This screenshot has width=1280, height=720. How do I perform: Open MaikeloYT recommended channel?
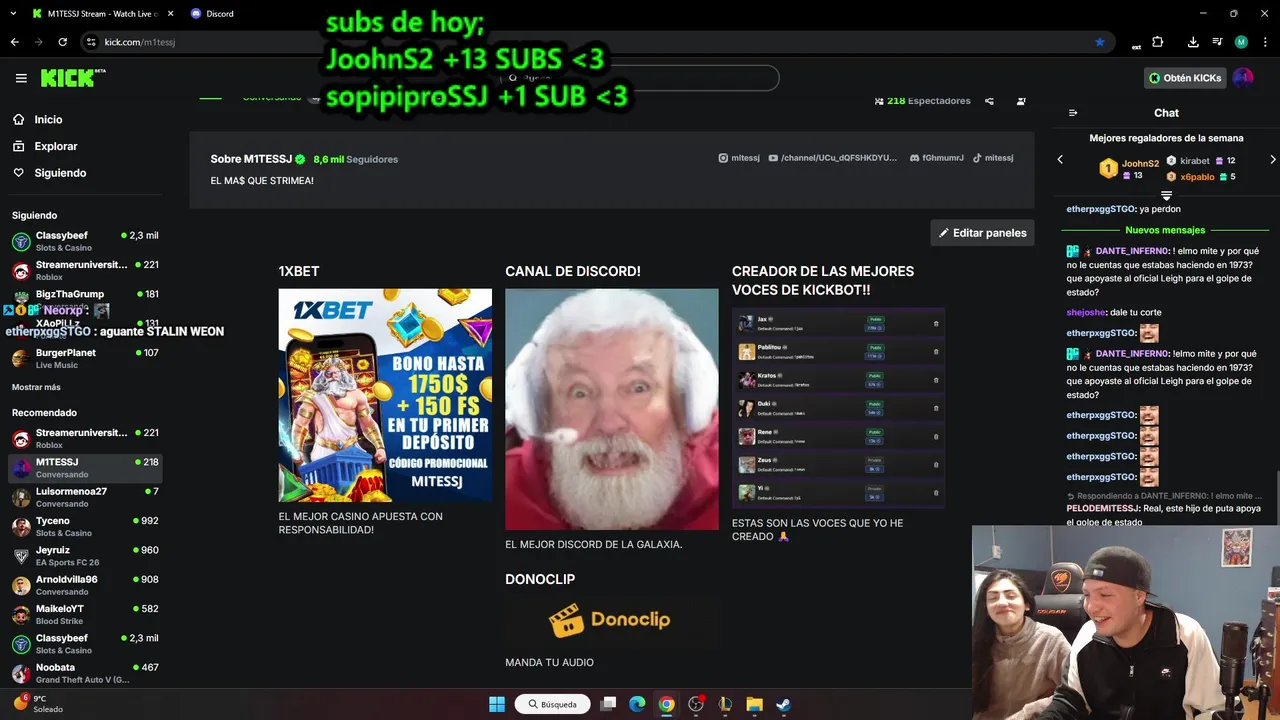[85, 614]
